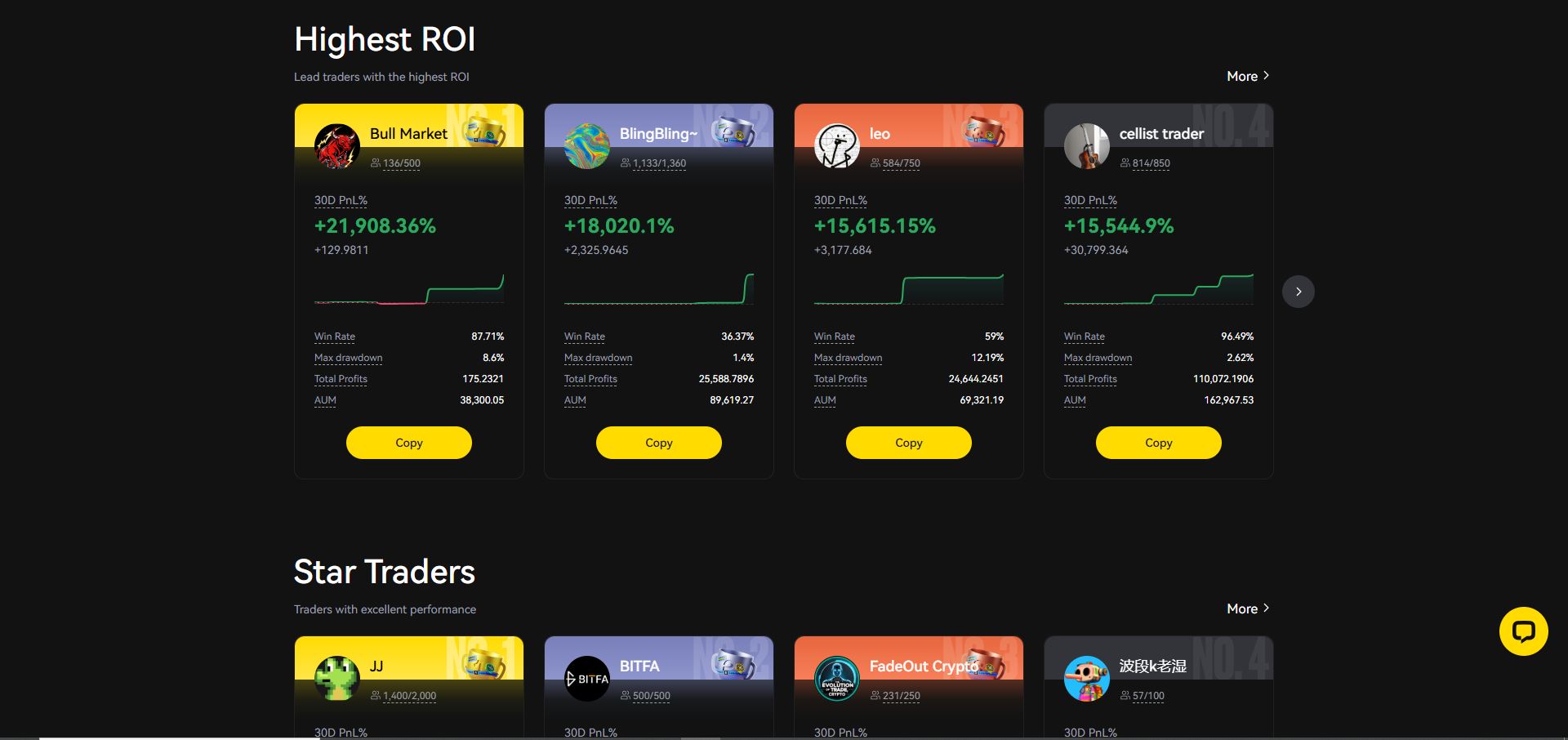This screenshot has height=740, width=1568.
Task: Expand More in Star Traders section
Action: [1247, 608]
